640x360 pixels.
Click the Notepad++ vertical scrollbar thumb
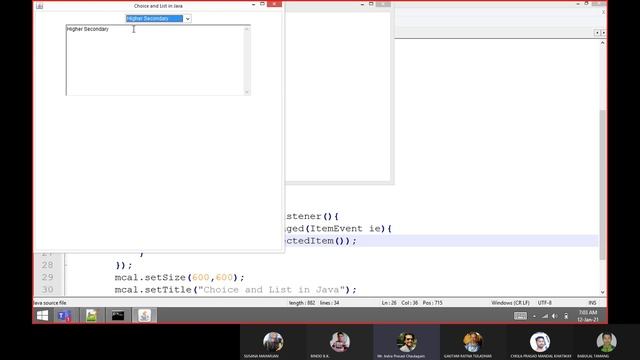pyautogui.click(x=602, y=184)
